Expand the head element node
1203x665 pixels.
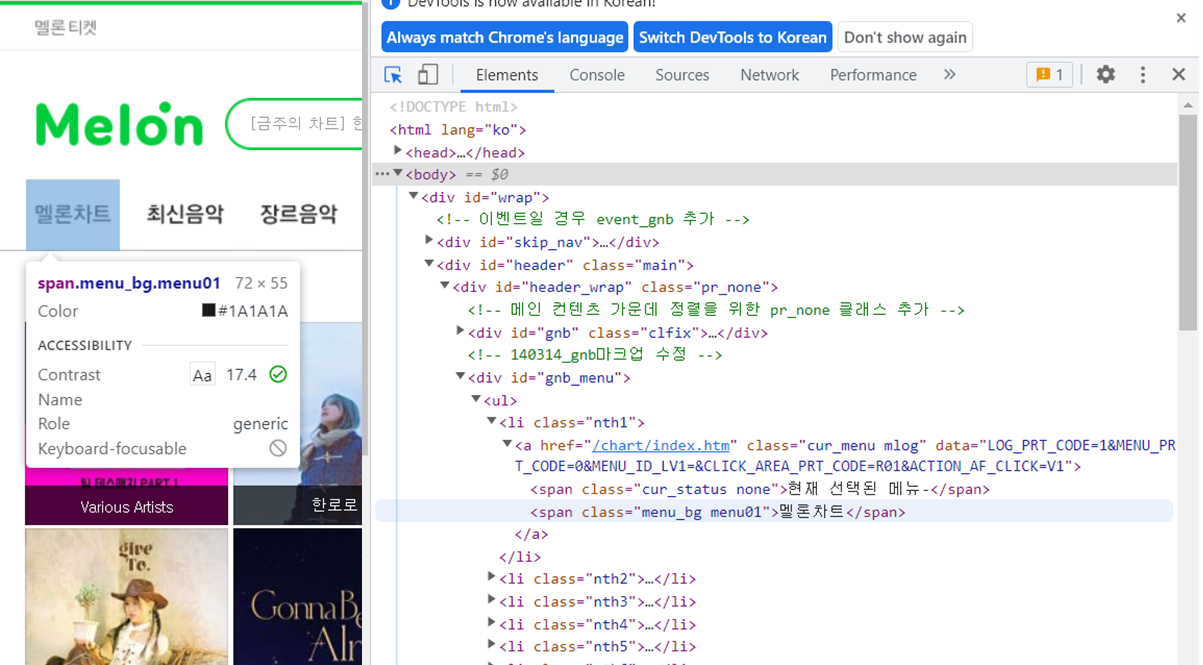pyautogui.click(x=398, y=152)
